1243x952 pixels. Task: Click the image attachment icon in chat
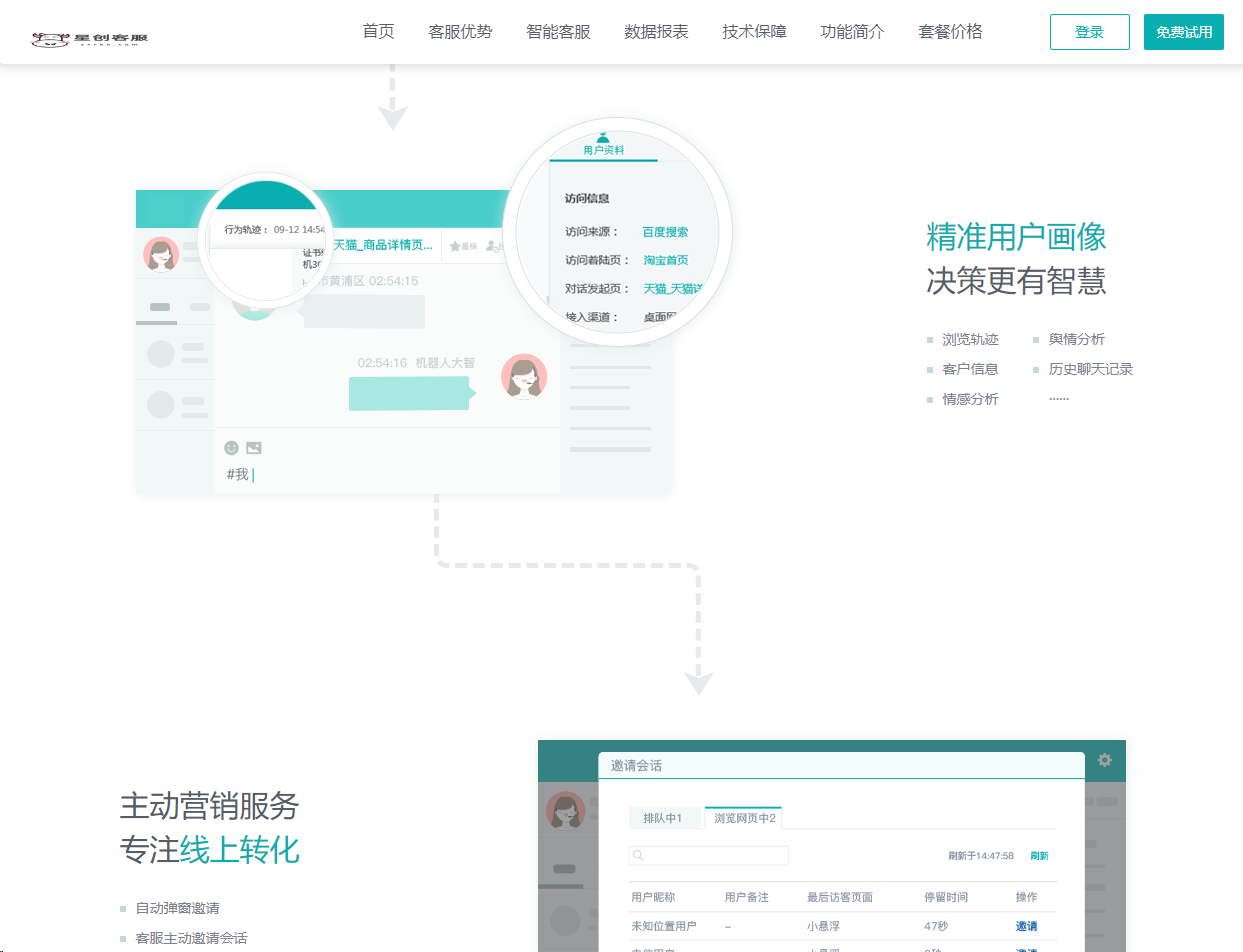254,448
